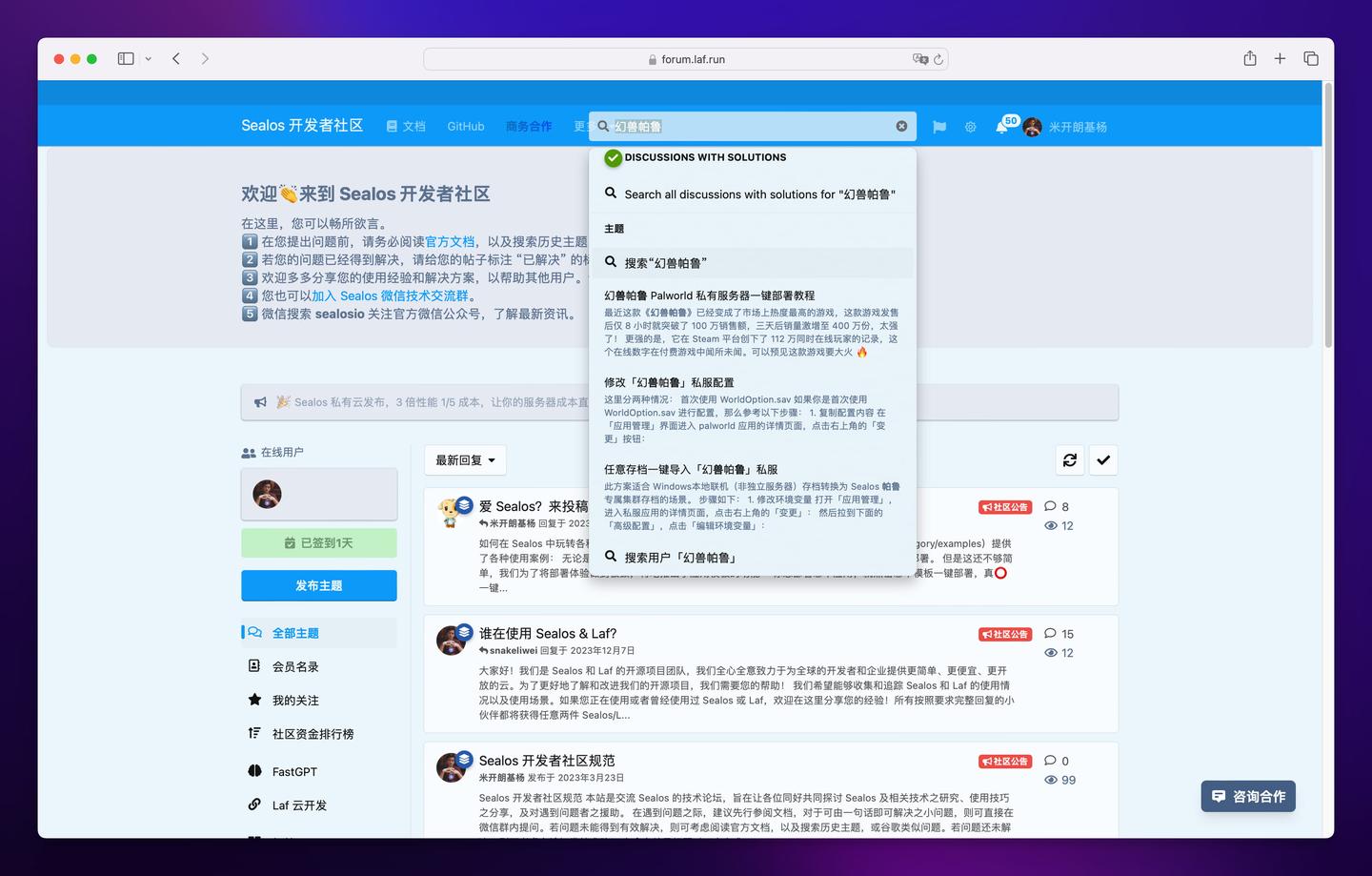The width and height of the screenshot is (1372, 876).
Task: Open the settings gear in the navbar
Action: pyautogui.click(x=970, y=126)
